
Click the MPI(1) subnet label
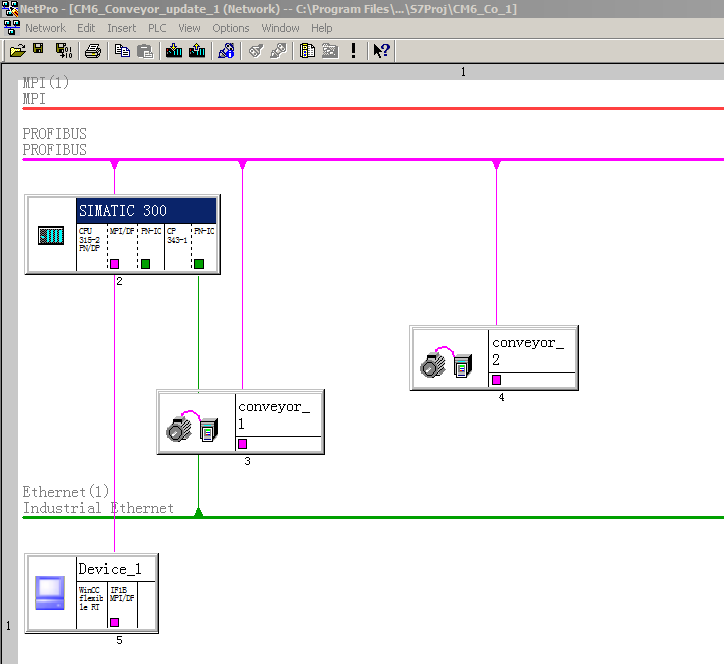point(46,83)
